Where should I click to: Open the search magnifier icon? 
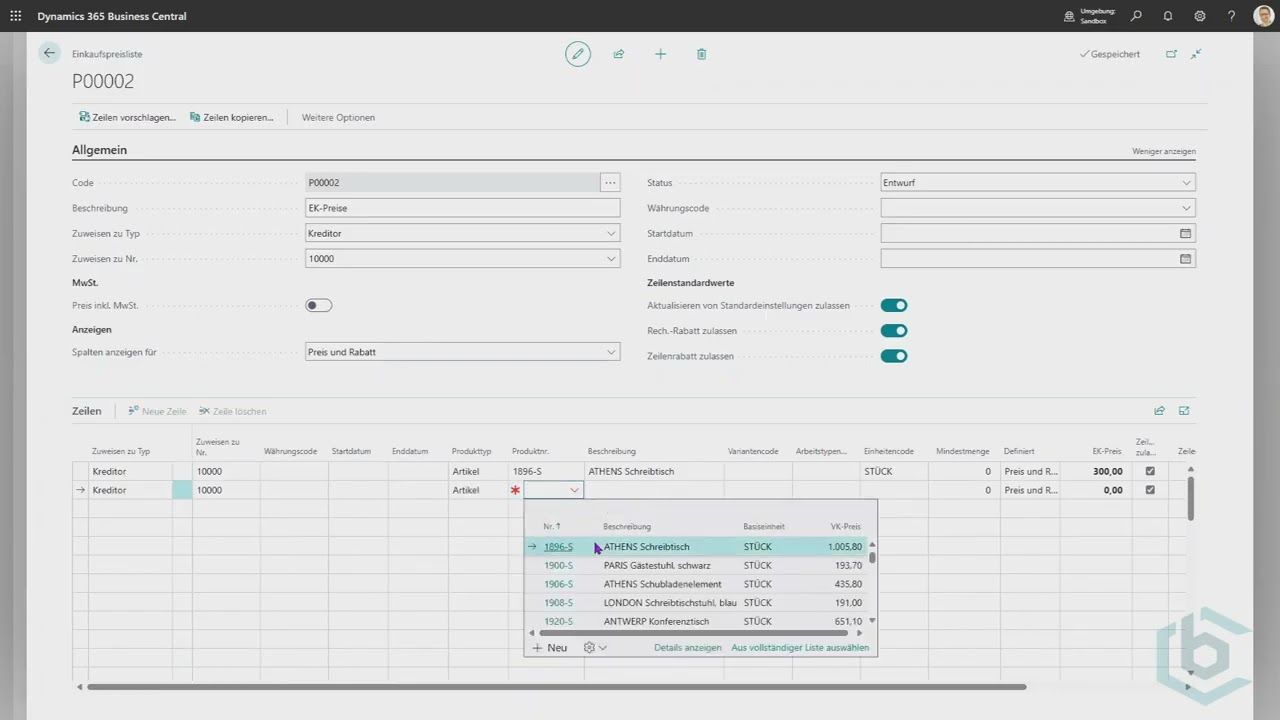pos(1136,16)
